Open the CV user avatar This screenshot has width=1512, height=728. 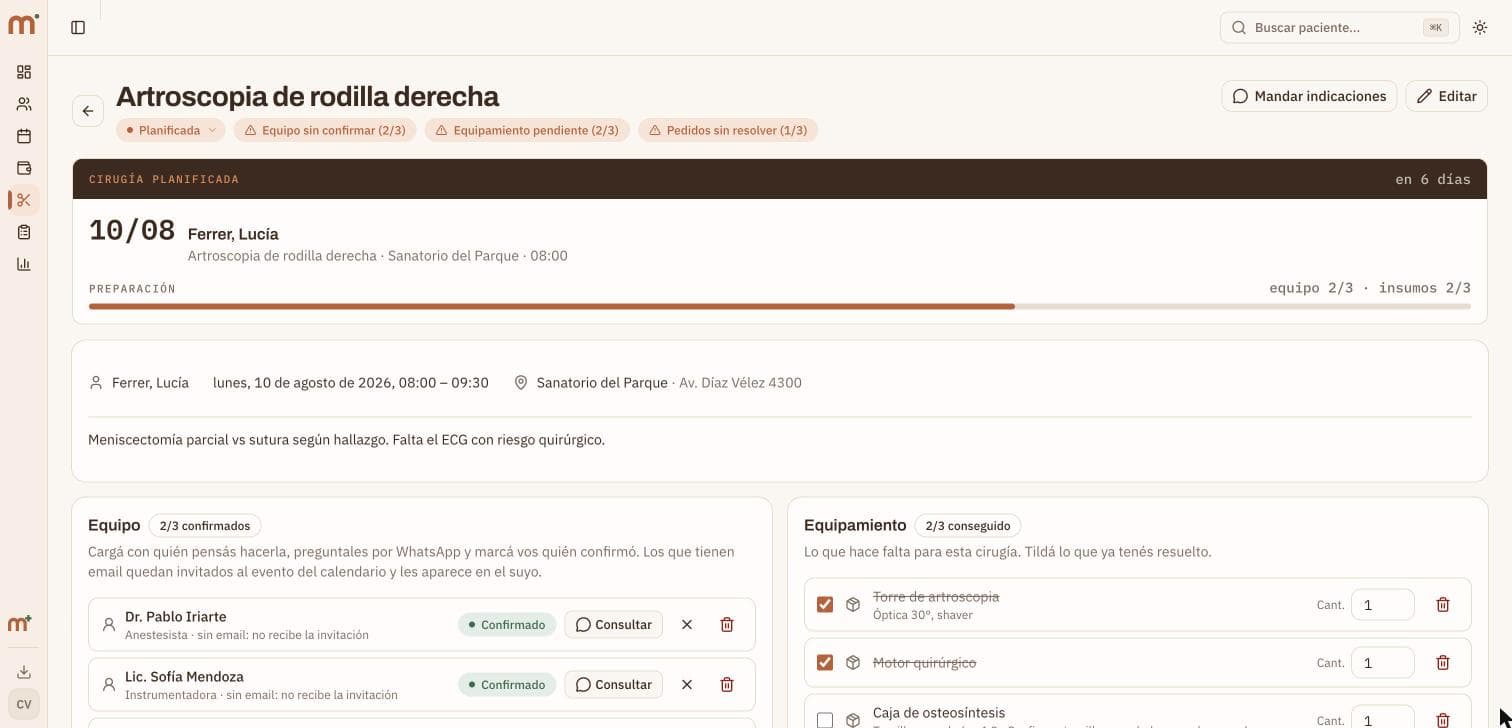(24, 704)
